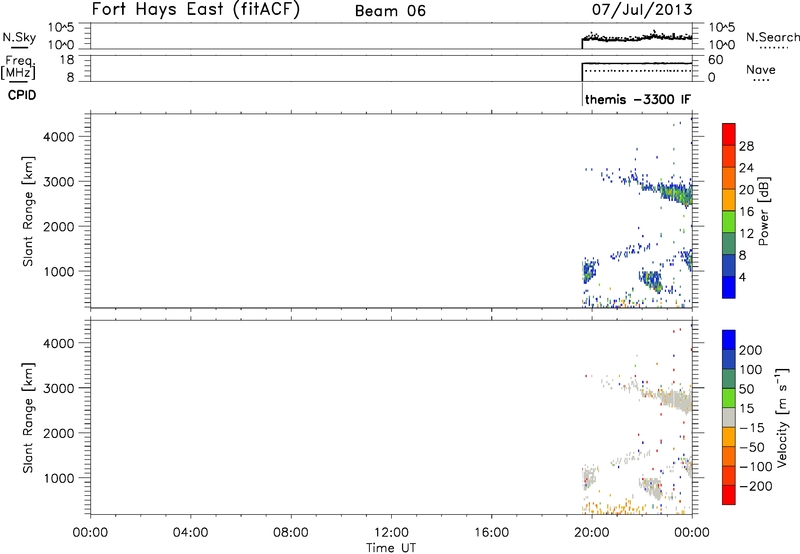Viewport: 800px width, 554px height.
Task: Click the top blue swatch of velocity colorbar
Action: pos(729,340)
